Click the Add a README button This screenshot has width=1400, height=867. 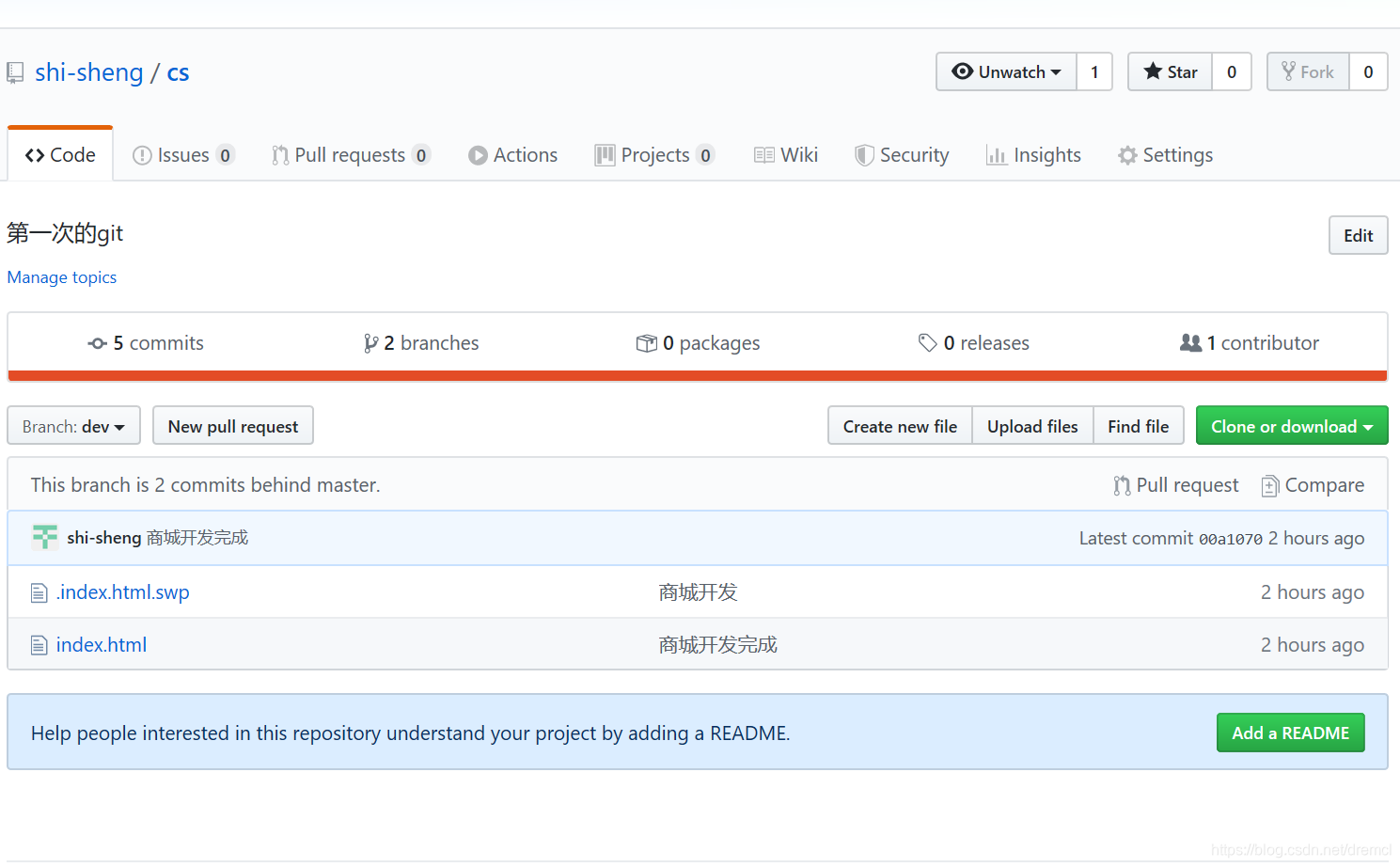(1291, 733)
